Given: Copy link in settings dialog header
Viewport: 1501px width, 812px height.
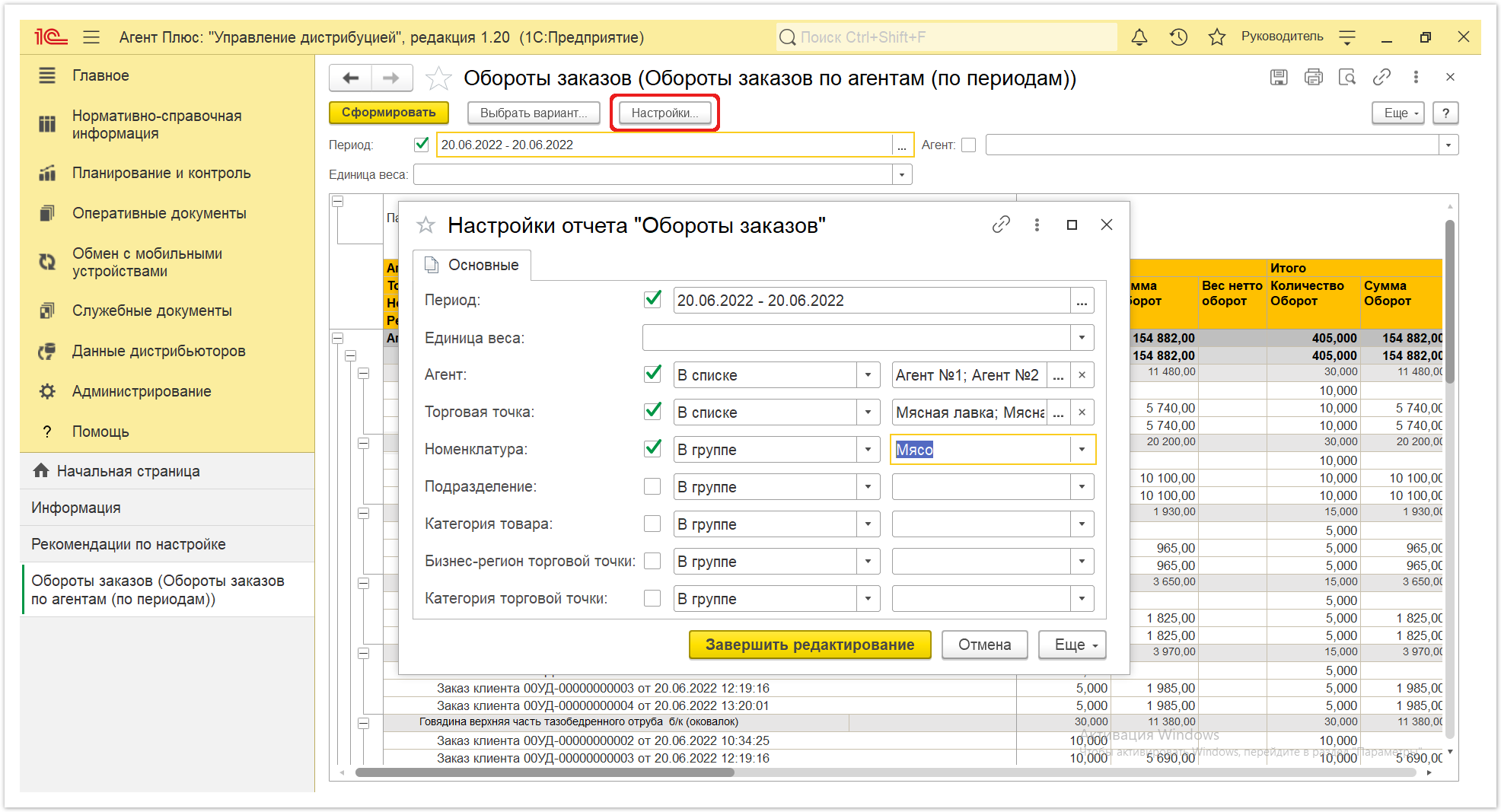Looking at the screenshot, I should coord(1001,224).
